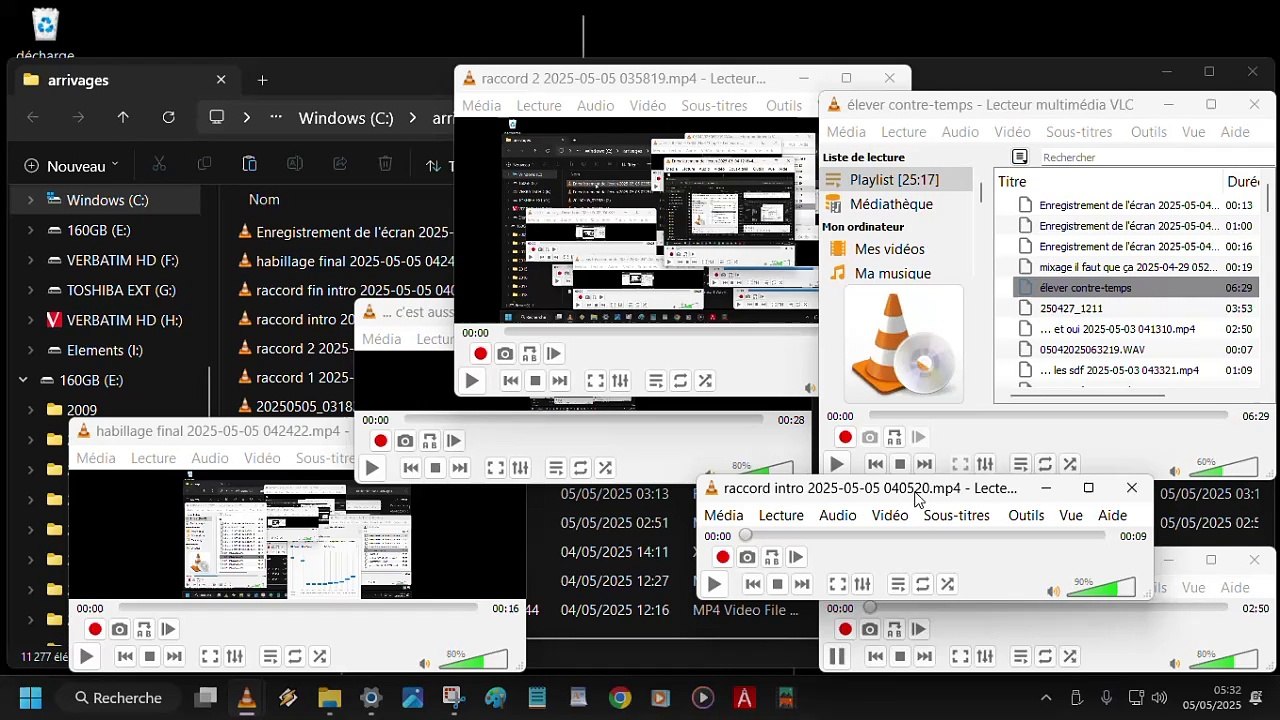Select Playlist [25:17] in the VLC sidebar

894,180
